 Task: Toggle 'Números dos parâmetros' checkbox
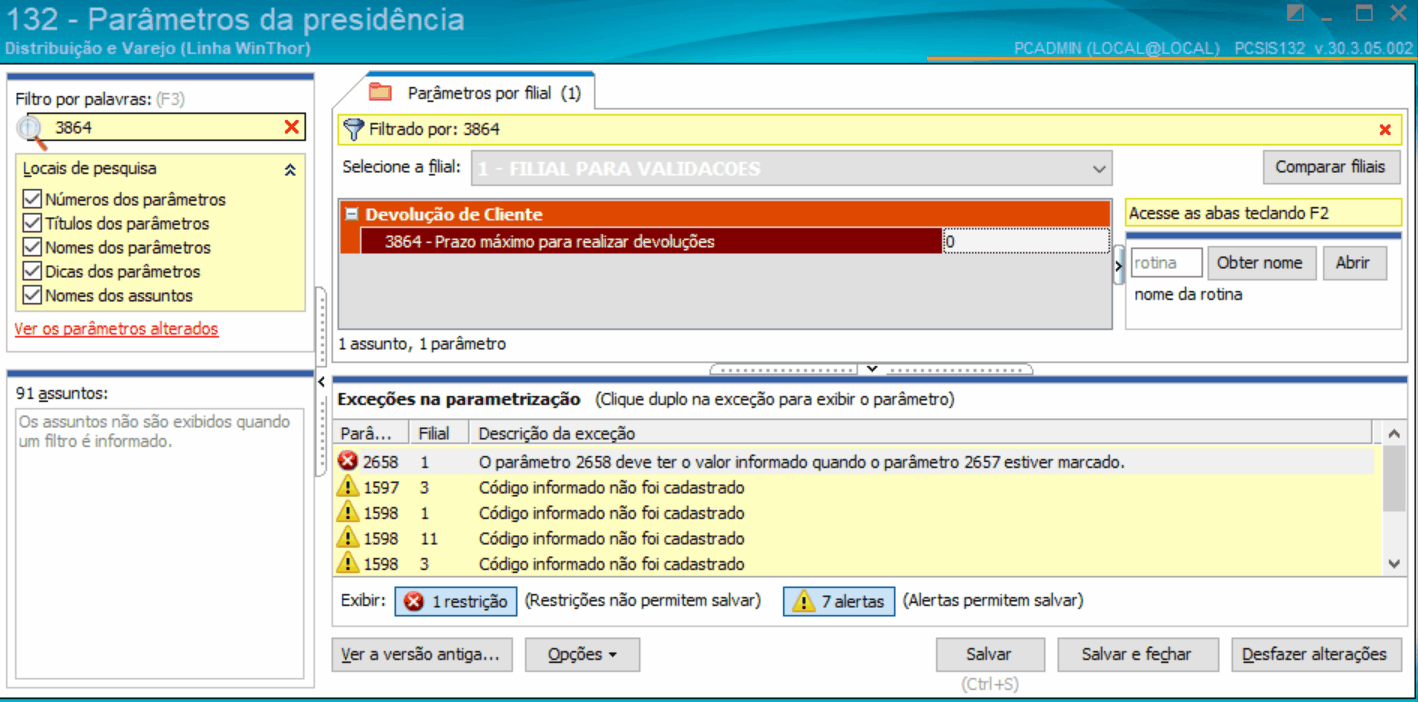point(31,199)
